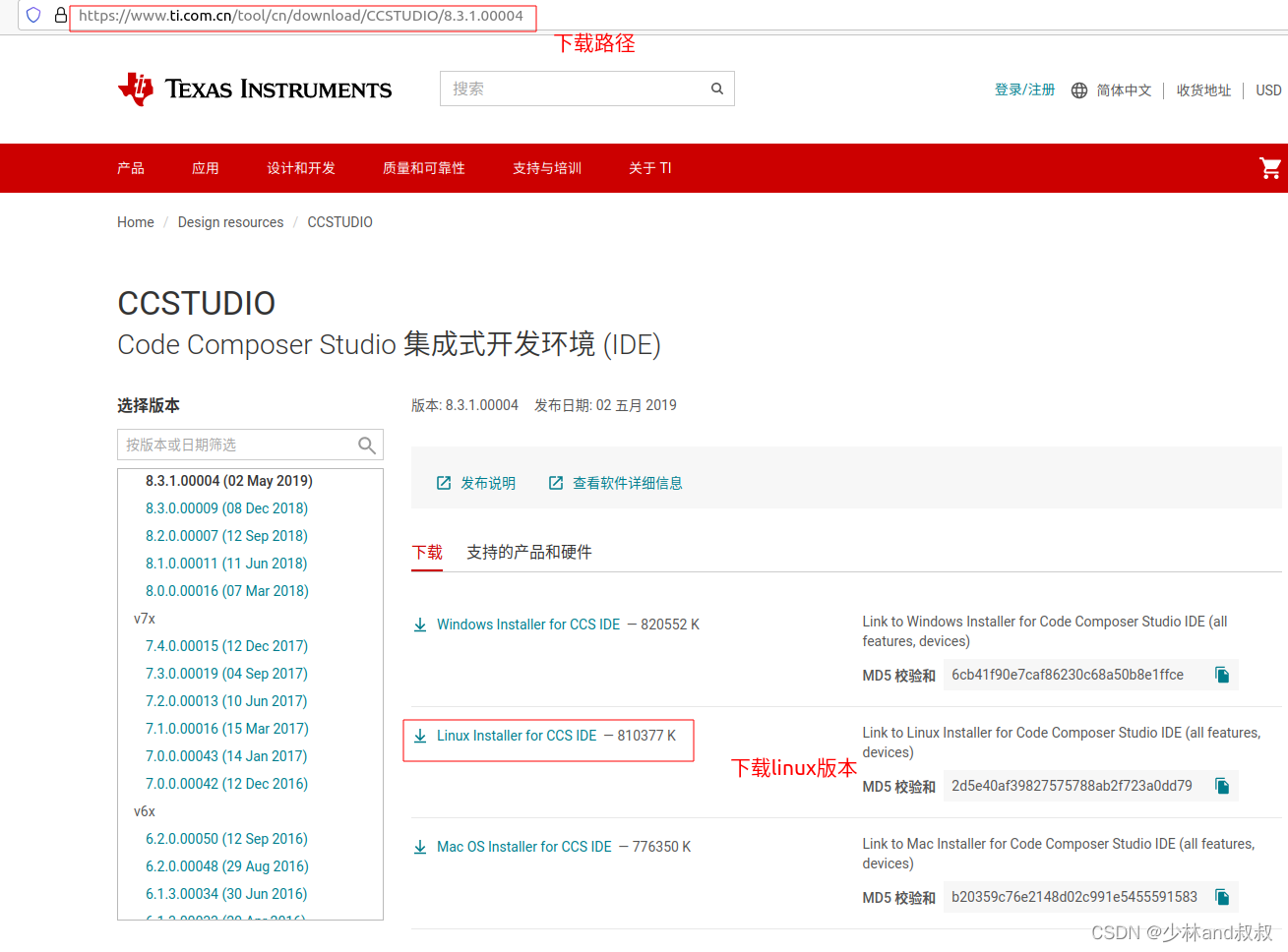The image size is (1288, 952).
Task: Click the version filter magnifier icon
Action: click(x=367, y=446)
